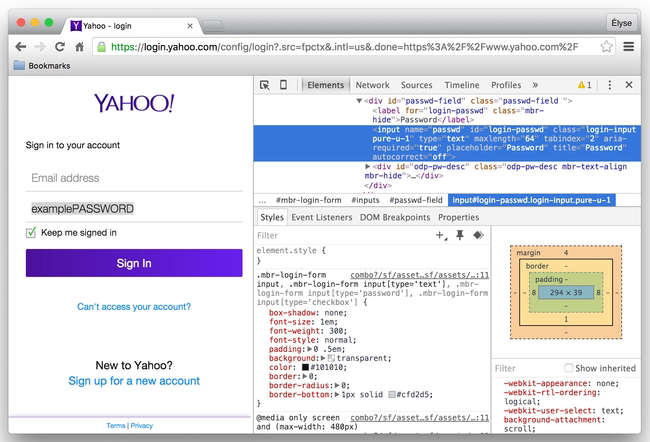
Task: Click the Email address input field
Action: tap(134, 178)
